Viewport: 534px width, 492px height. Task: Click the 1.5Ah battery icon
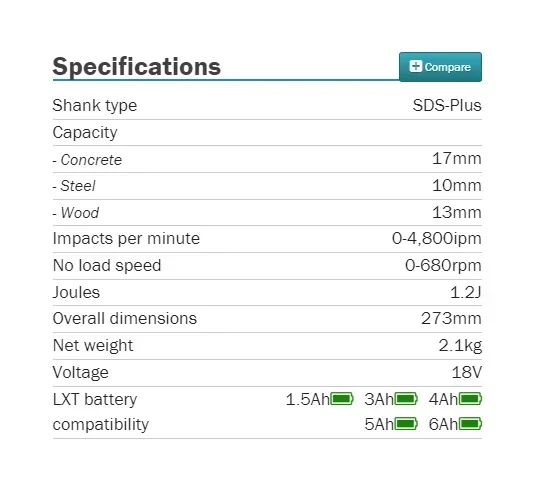pyautogui.click(x=342, y=399)
